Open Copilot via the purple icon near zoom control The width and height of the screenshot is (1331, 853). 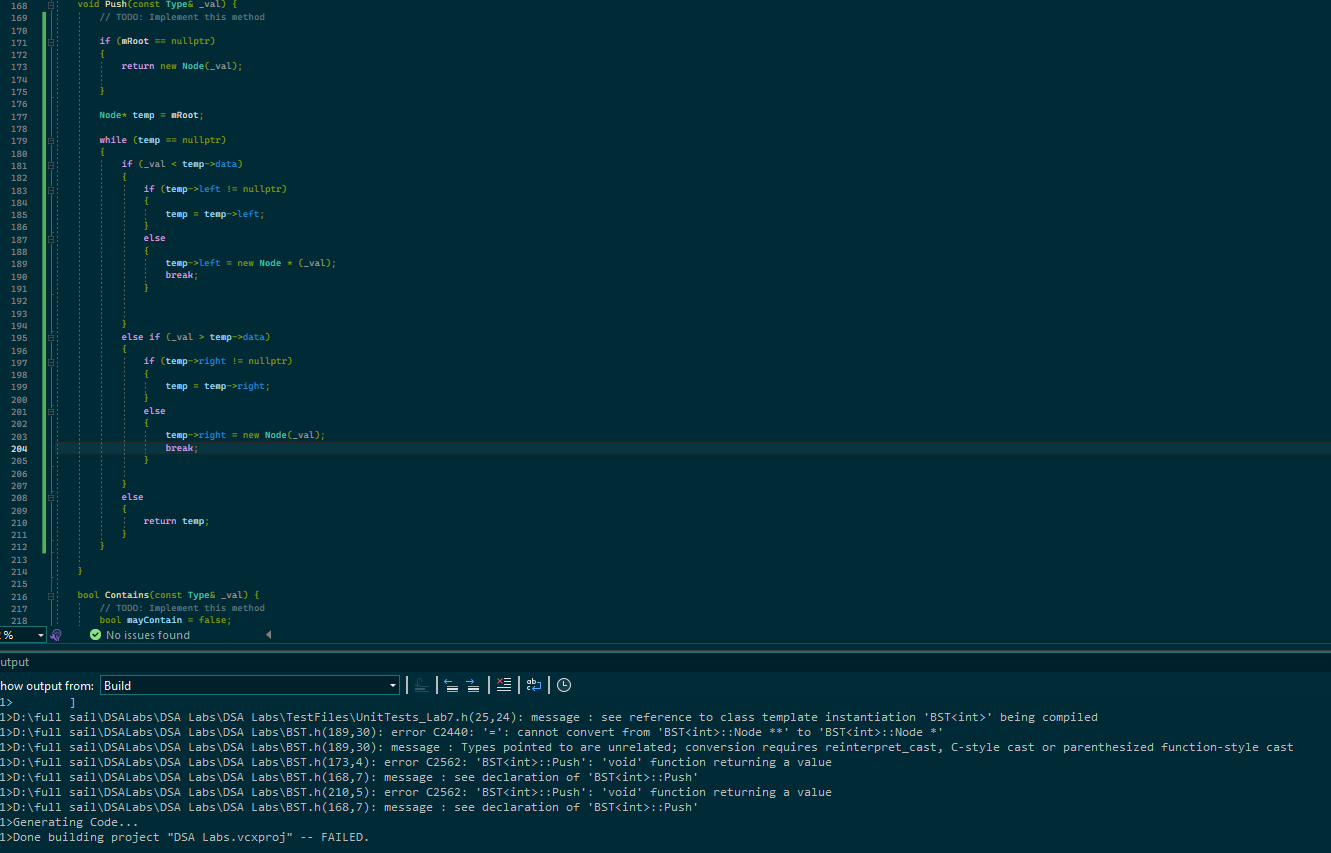(x=56, y=634)
